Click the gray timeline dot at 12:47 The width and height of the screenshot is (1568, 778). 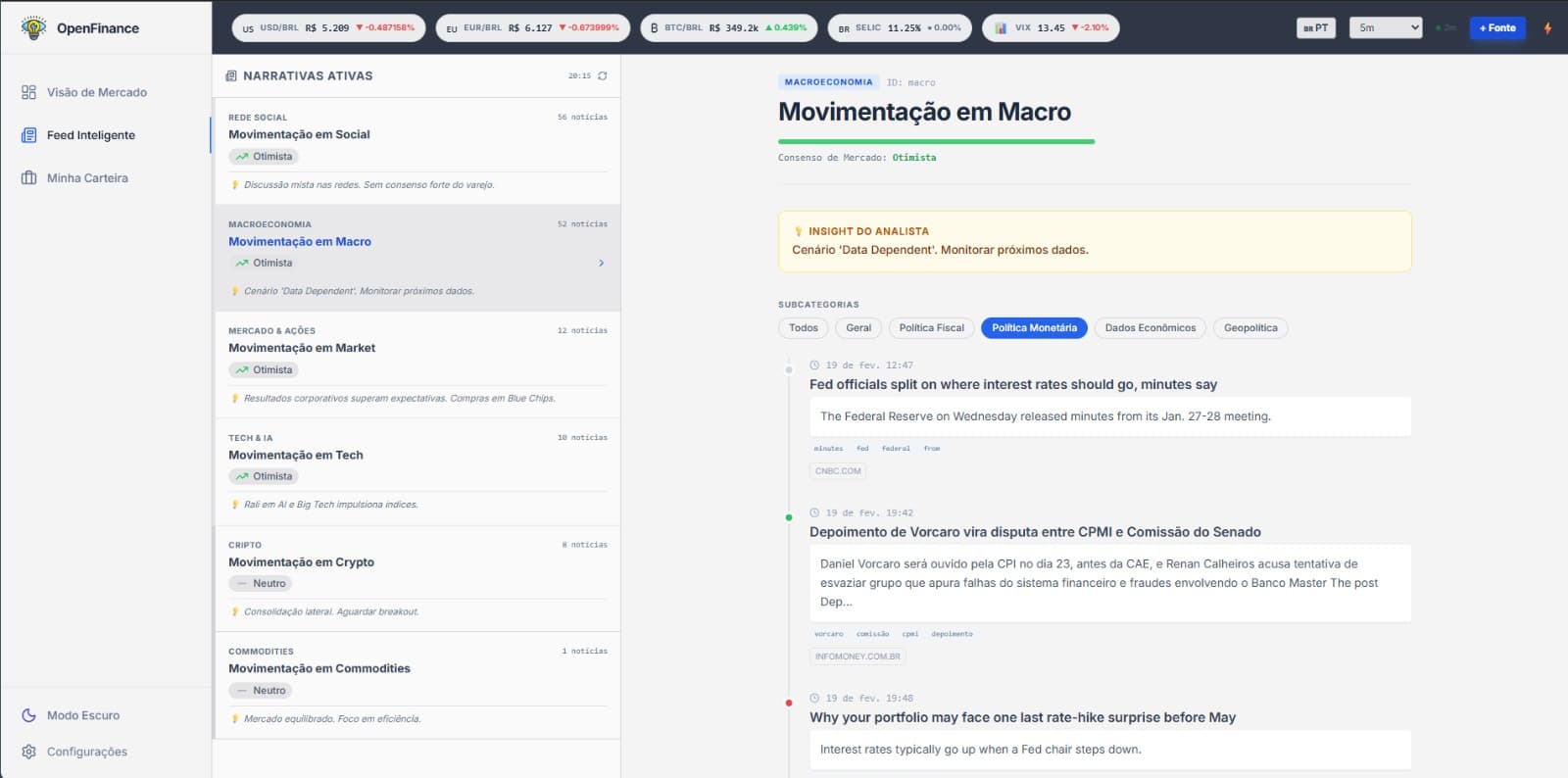[x=789, y=369]
